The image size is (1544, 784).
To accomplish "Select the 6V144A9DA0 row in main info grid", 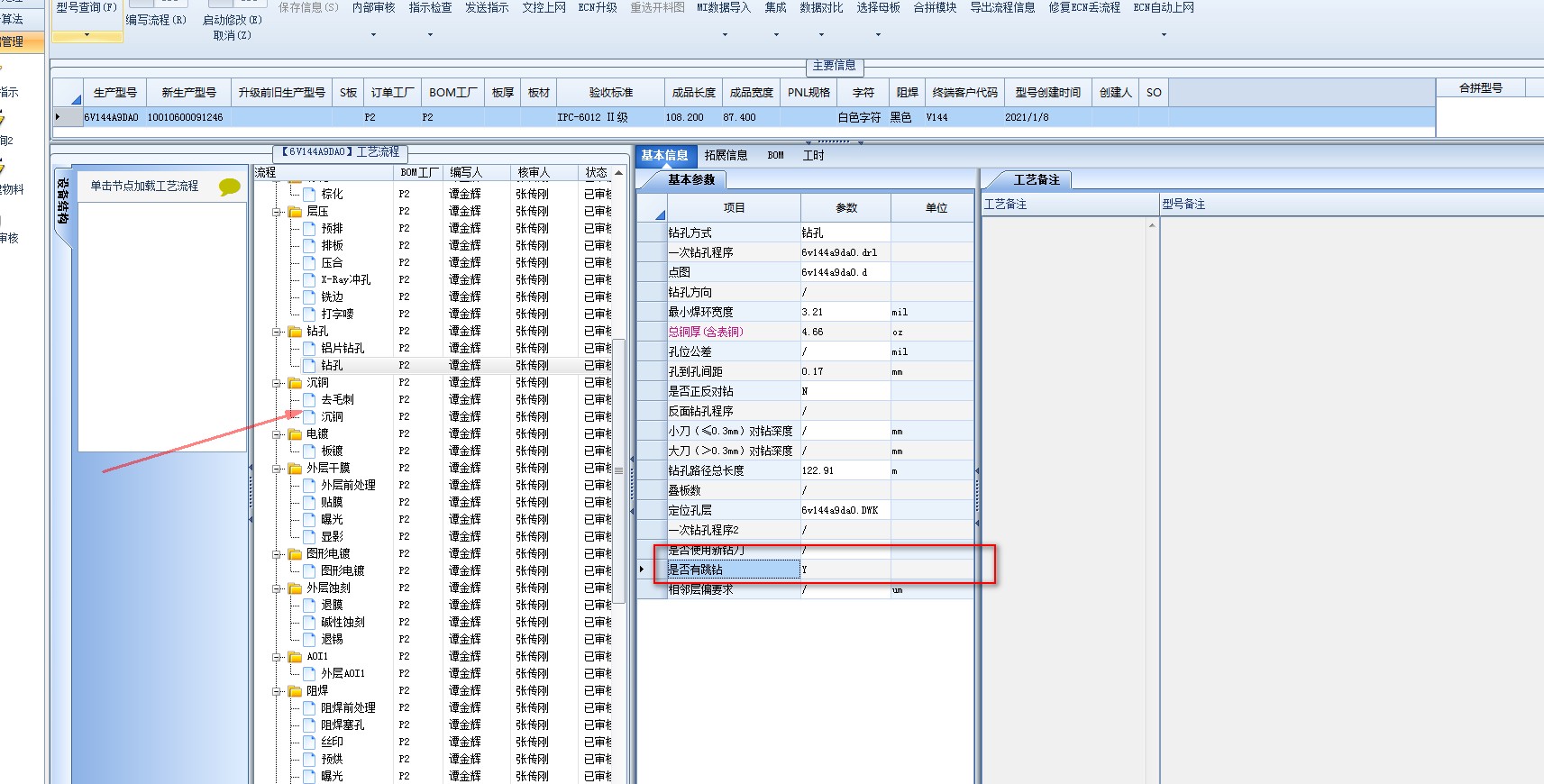I will point(744,117).
